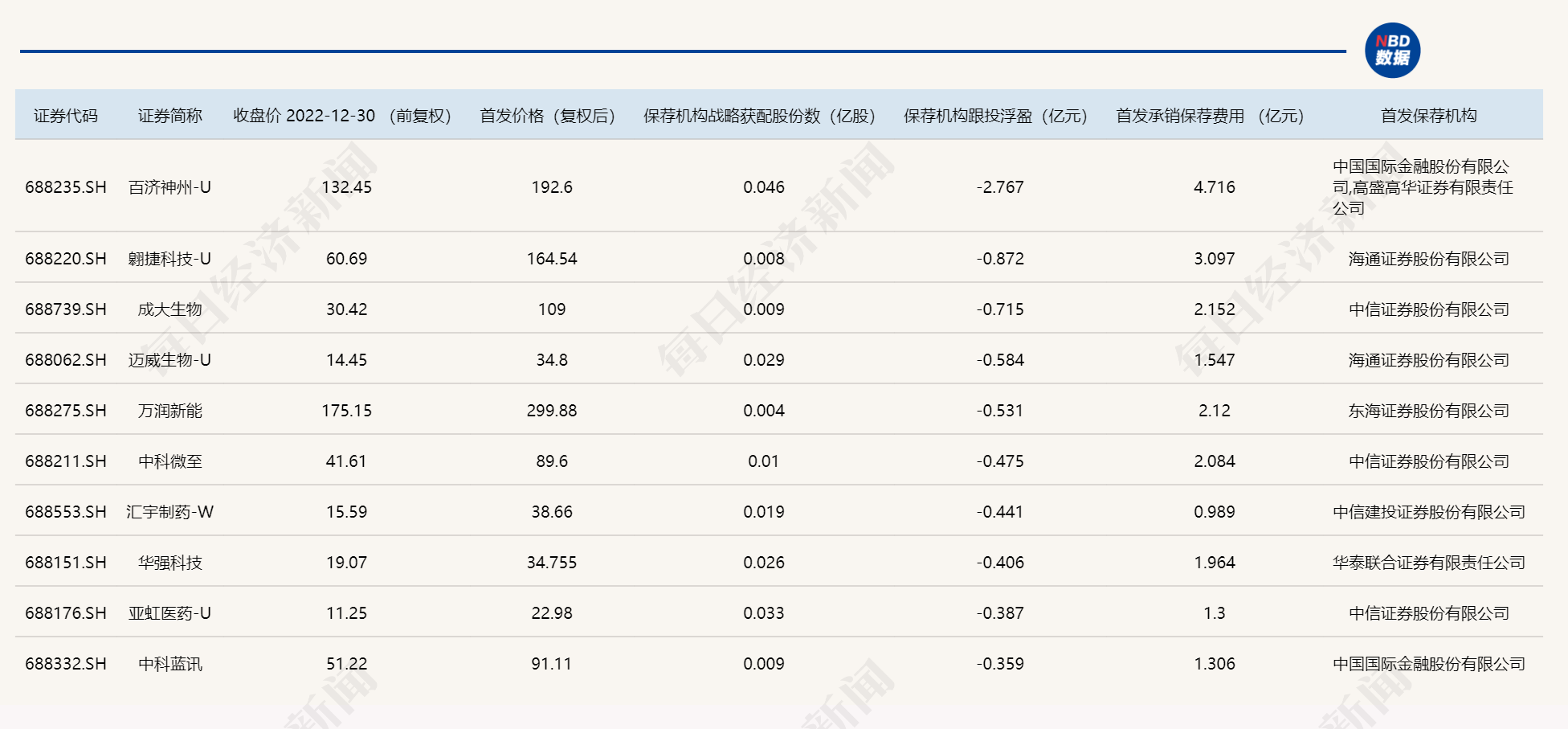The image size is (1568, 729).
Task: Select stock name 万润新能
Action: tap(170, 411)
